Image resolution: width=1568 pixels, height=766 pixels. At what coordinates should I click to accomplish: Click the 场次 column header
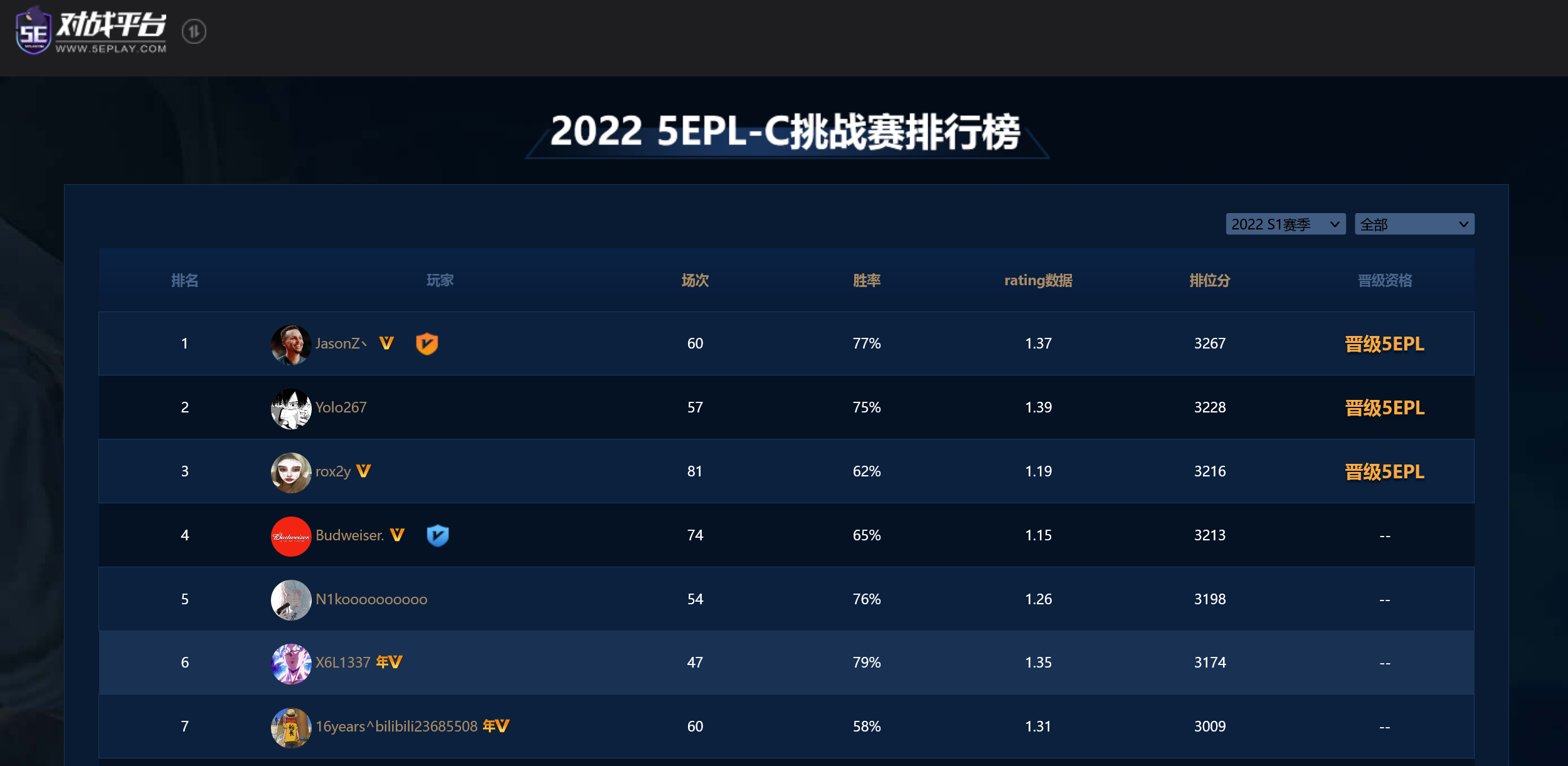point(695,280)
